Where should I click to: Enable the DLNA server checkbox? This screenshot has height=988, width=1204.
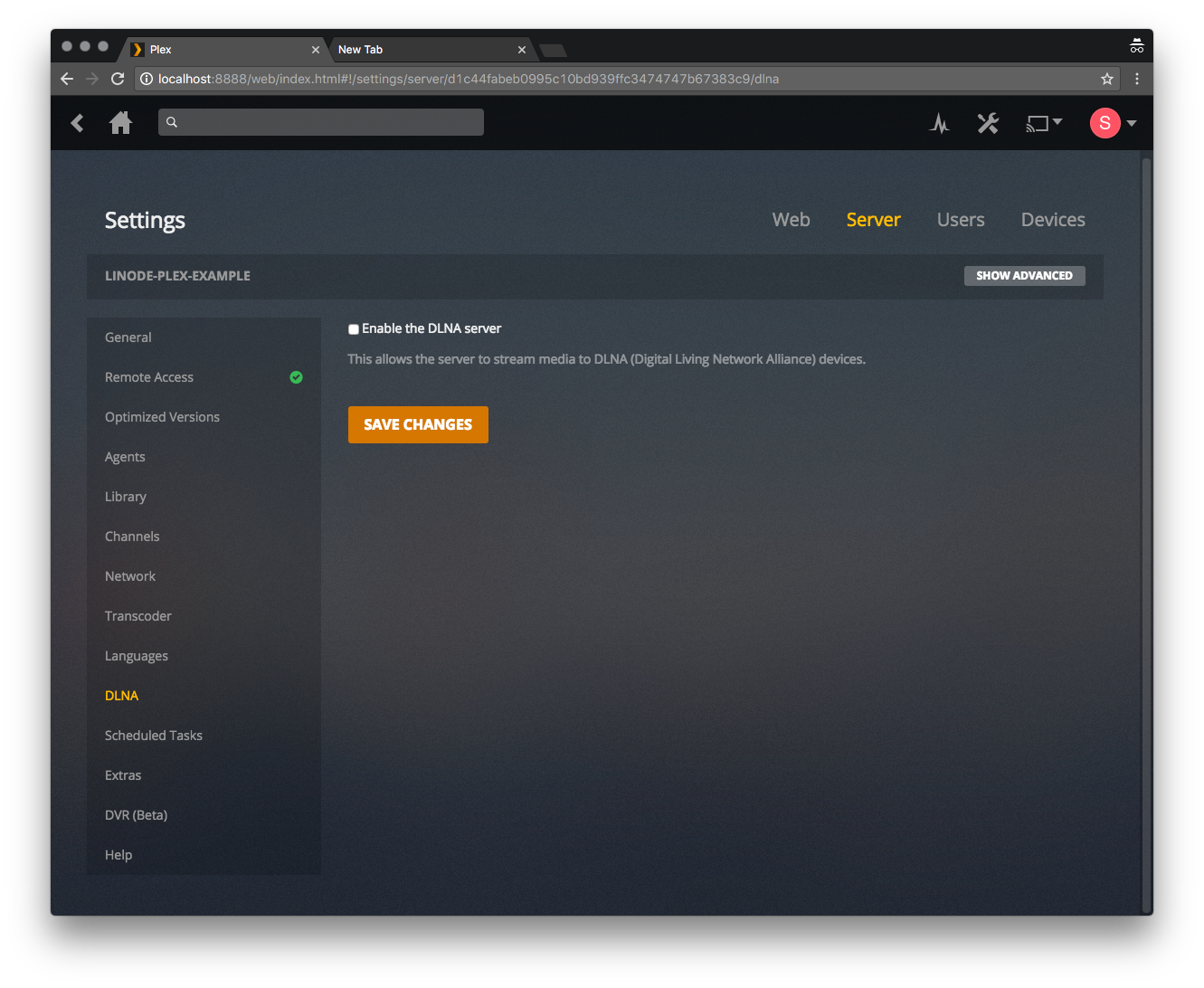(x=354, y=329)
